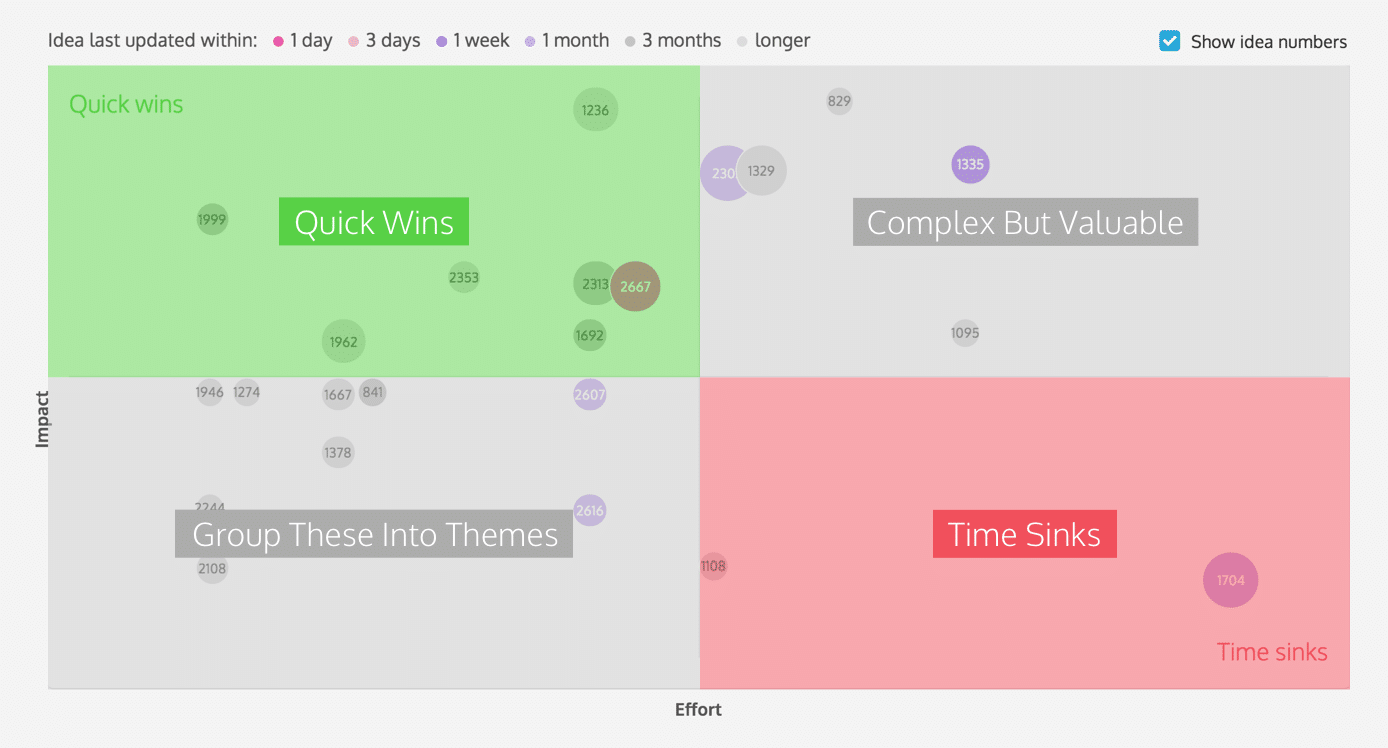Click the 3 months legend entry
The height and width of the screenshot is (748, 1388).
672,41
